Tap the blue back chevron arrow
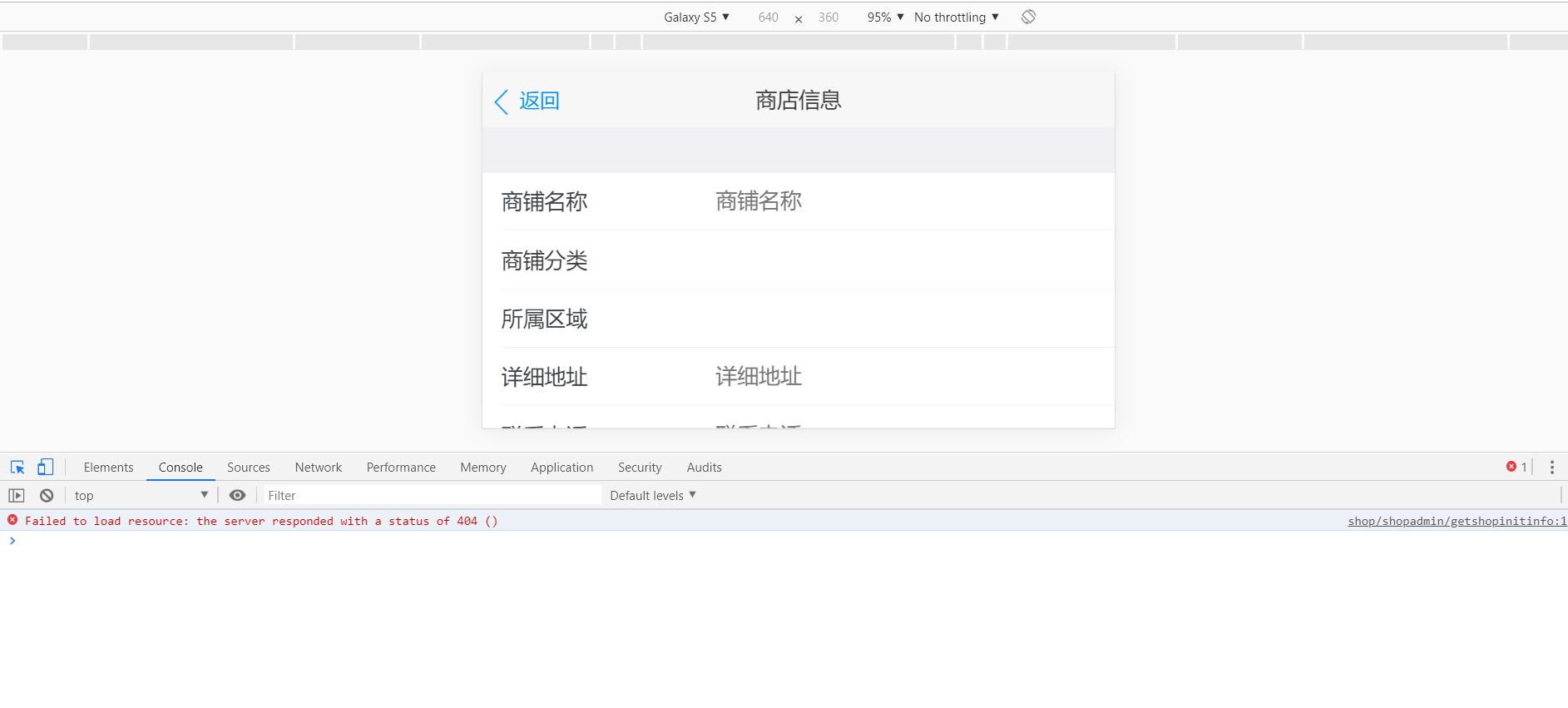1568x708 pixels. [x=501, y=101]
